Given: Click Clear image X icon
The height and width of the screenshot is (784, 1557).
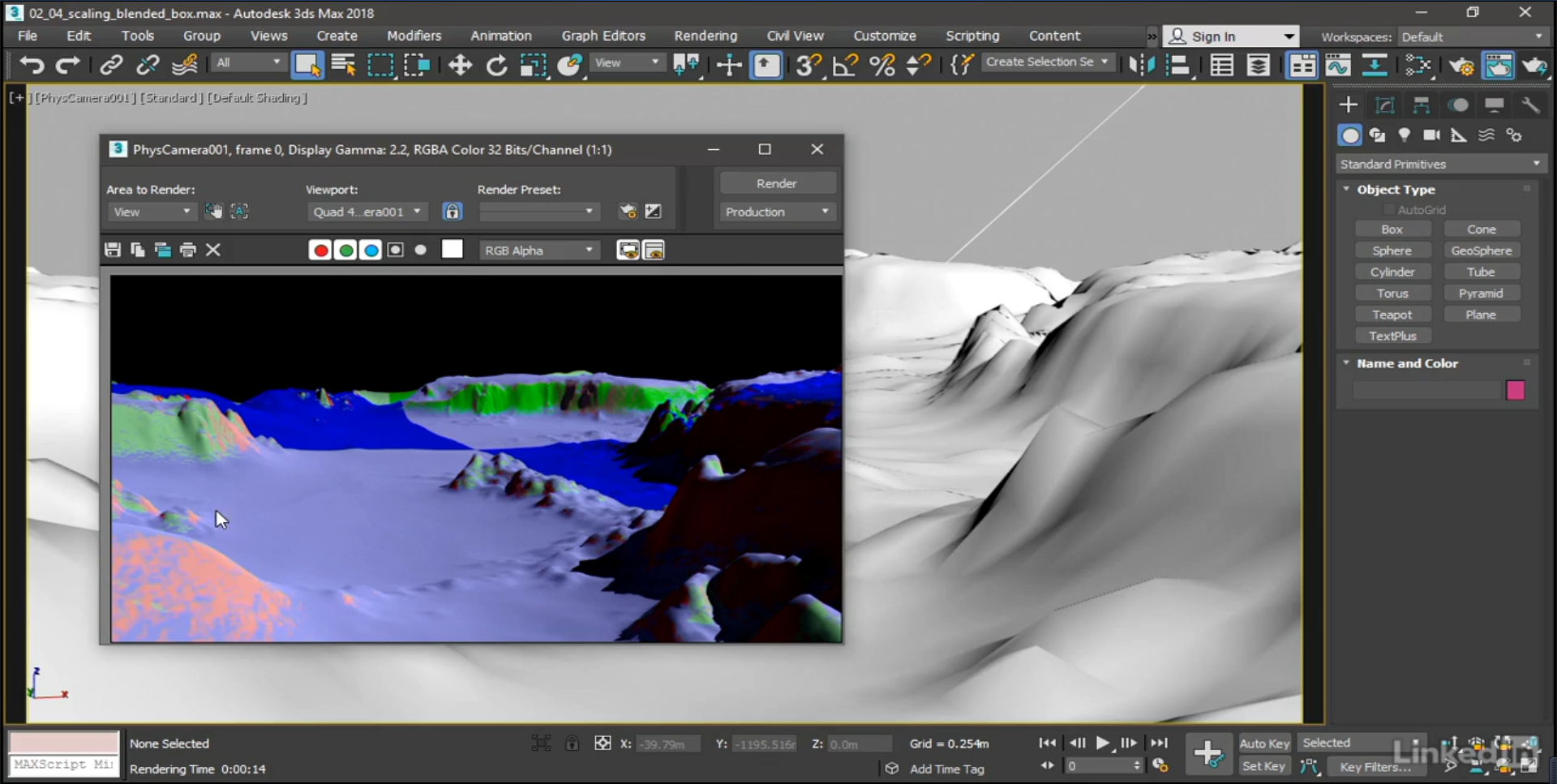Looking at the screenshot, I should click(213, 250).
